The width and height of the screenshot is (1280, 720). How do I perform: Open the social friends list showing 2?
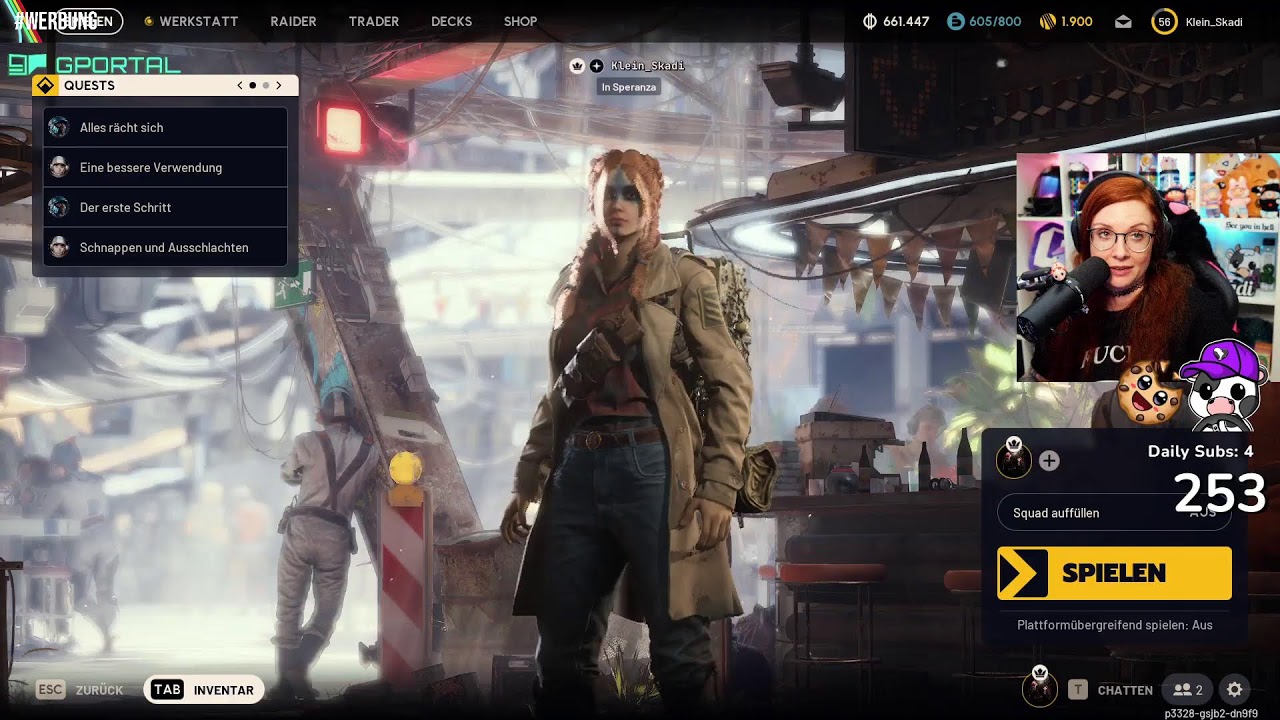[x=1188, y=690]
